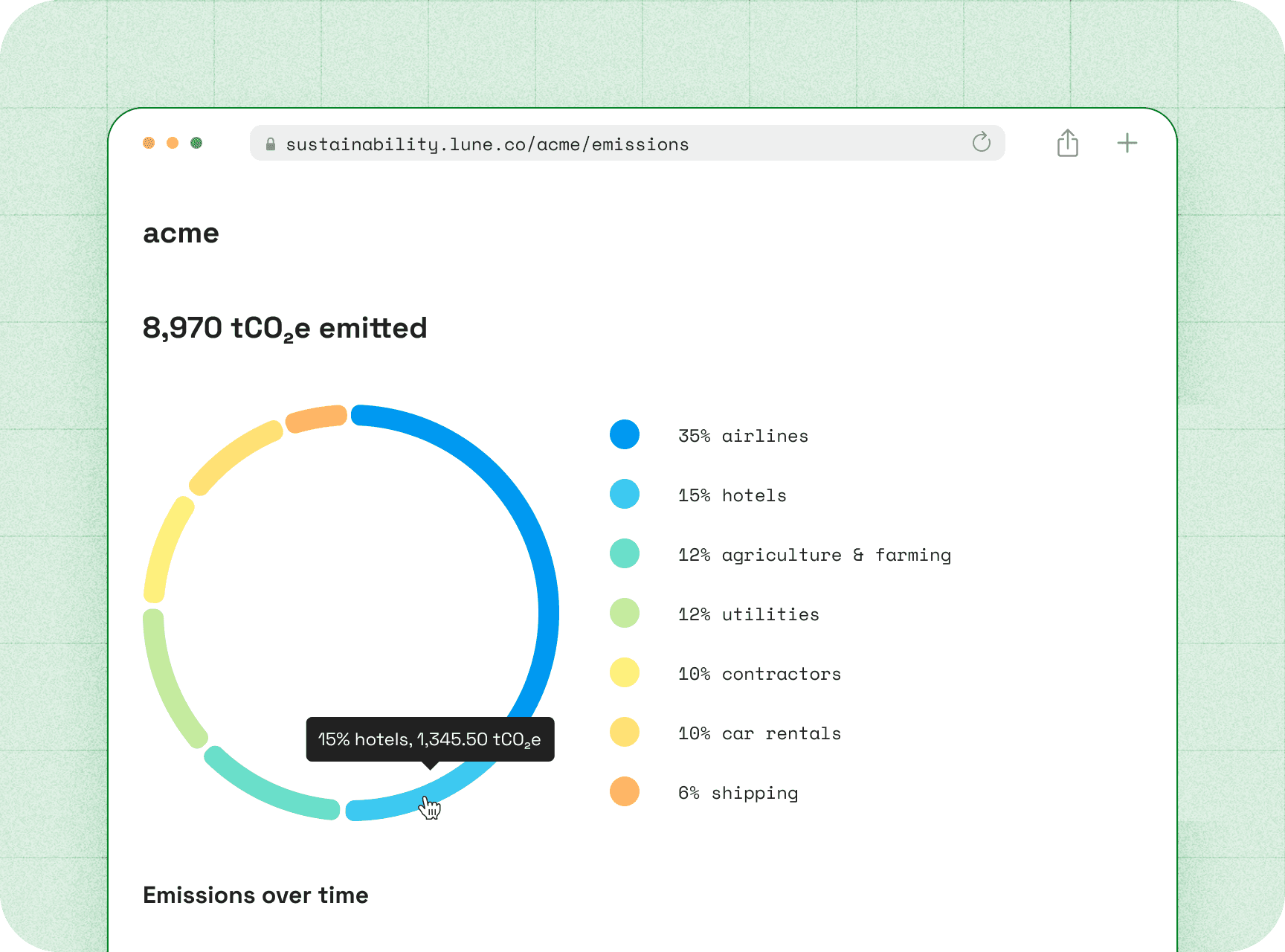Open the share icon in browser toolbar
This screenshot has width=1285, height=952.
pos(1067,143)
